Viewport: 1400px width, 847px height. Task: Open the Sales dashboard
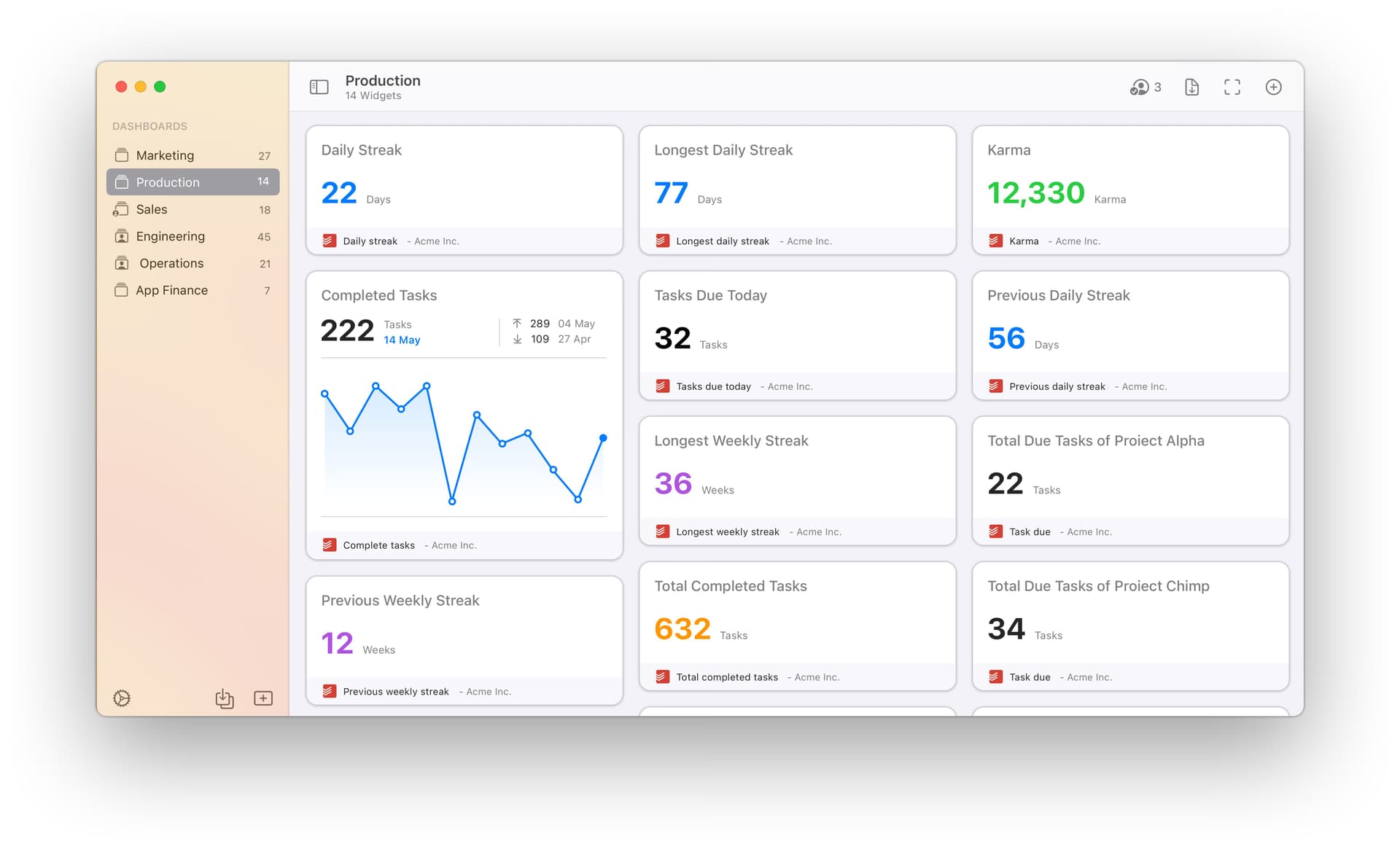[192, 209]
